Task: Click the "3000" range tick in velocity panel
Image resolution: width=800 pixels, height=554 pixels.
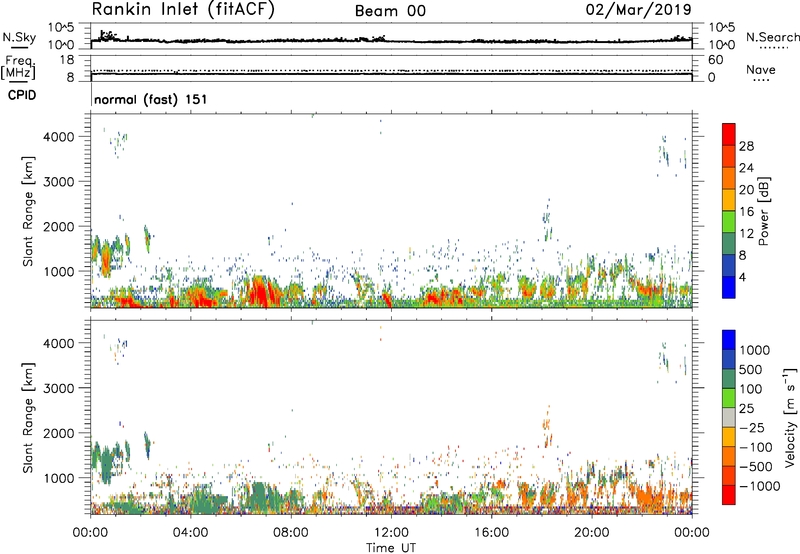Action: pyautogui.click(x=58, y=388)
